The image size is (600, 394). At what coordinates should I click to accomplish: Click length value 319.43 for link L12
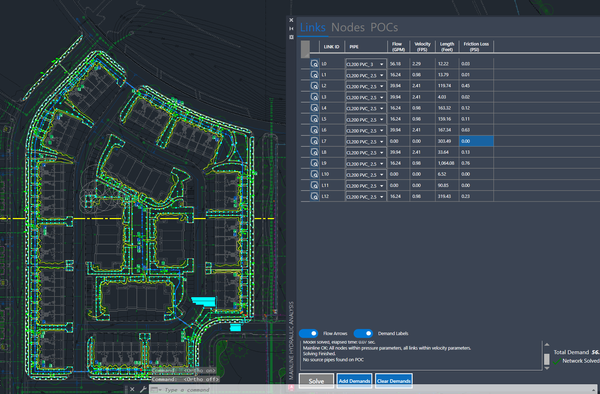444,197
